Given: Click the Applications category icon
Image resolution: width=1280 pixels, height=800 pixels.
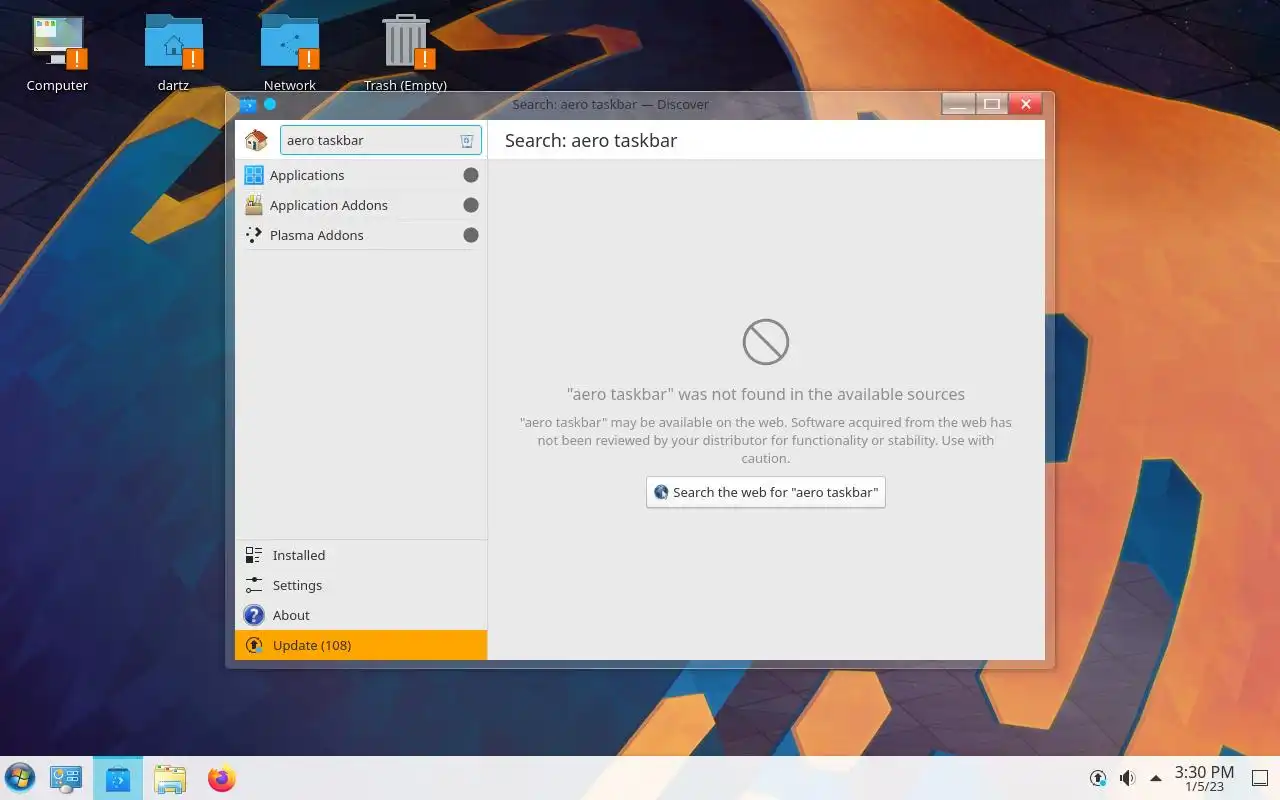Looking at the screenshot, I should click(254, 175).
